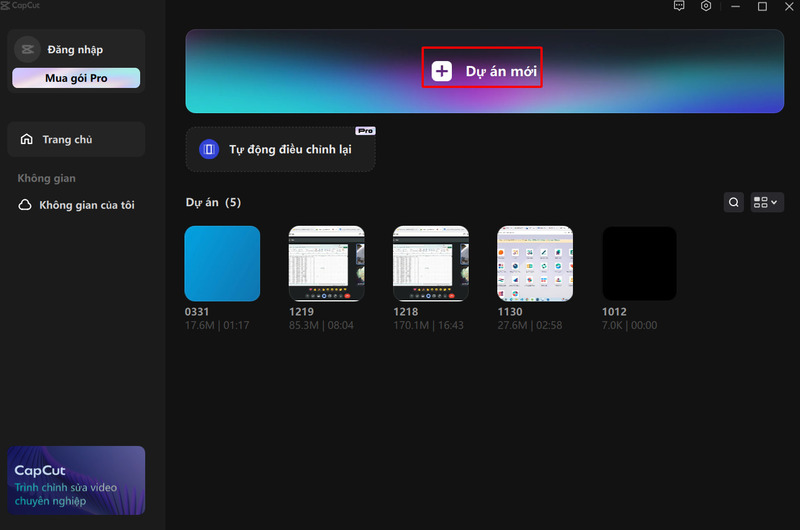Select the black 1012 project thumbnail

(x=639, y=263)
